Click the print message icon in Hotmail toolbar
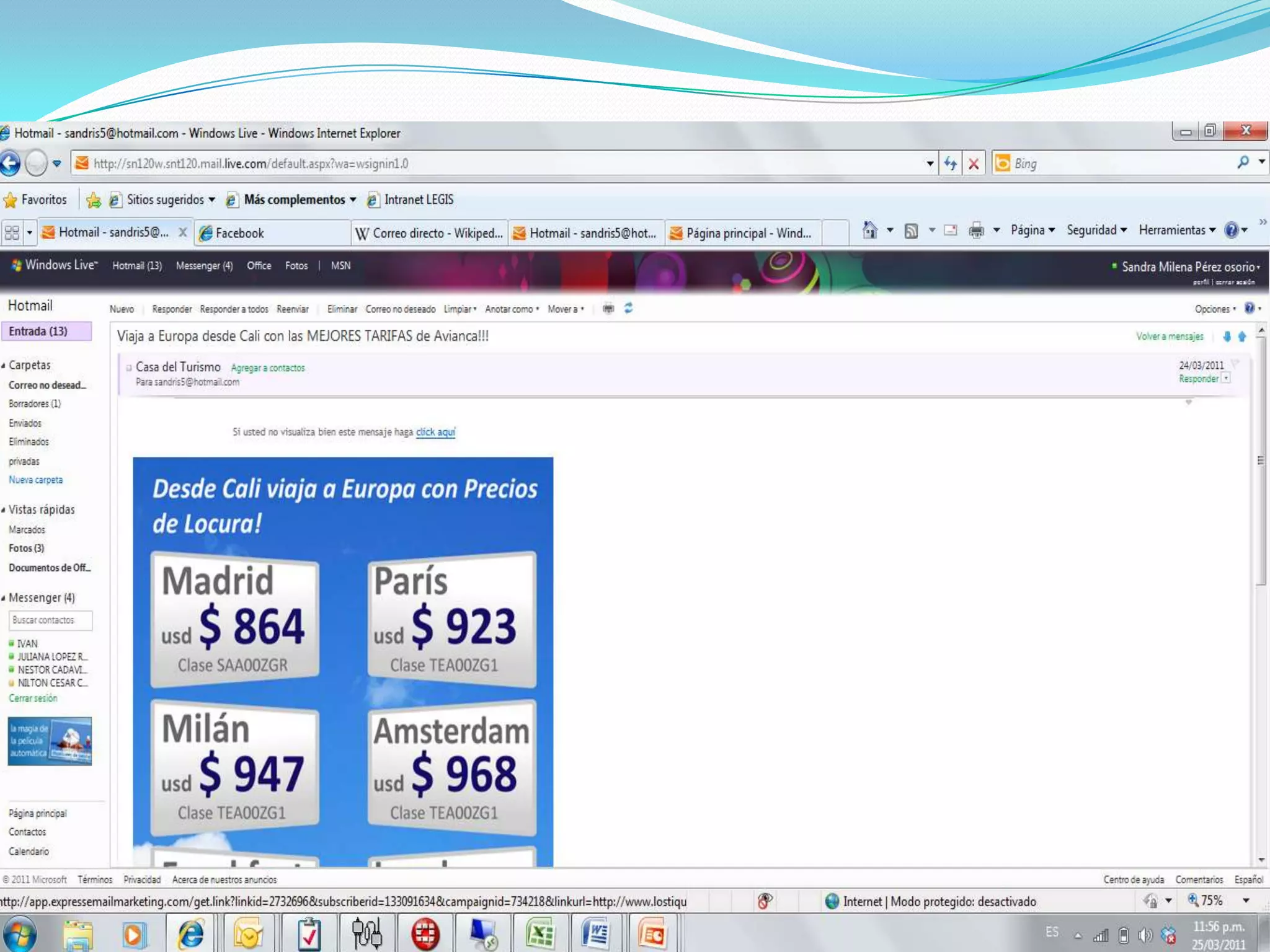This screenshot has height=952, width=1270. point(608,309)
